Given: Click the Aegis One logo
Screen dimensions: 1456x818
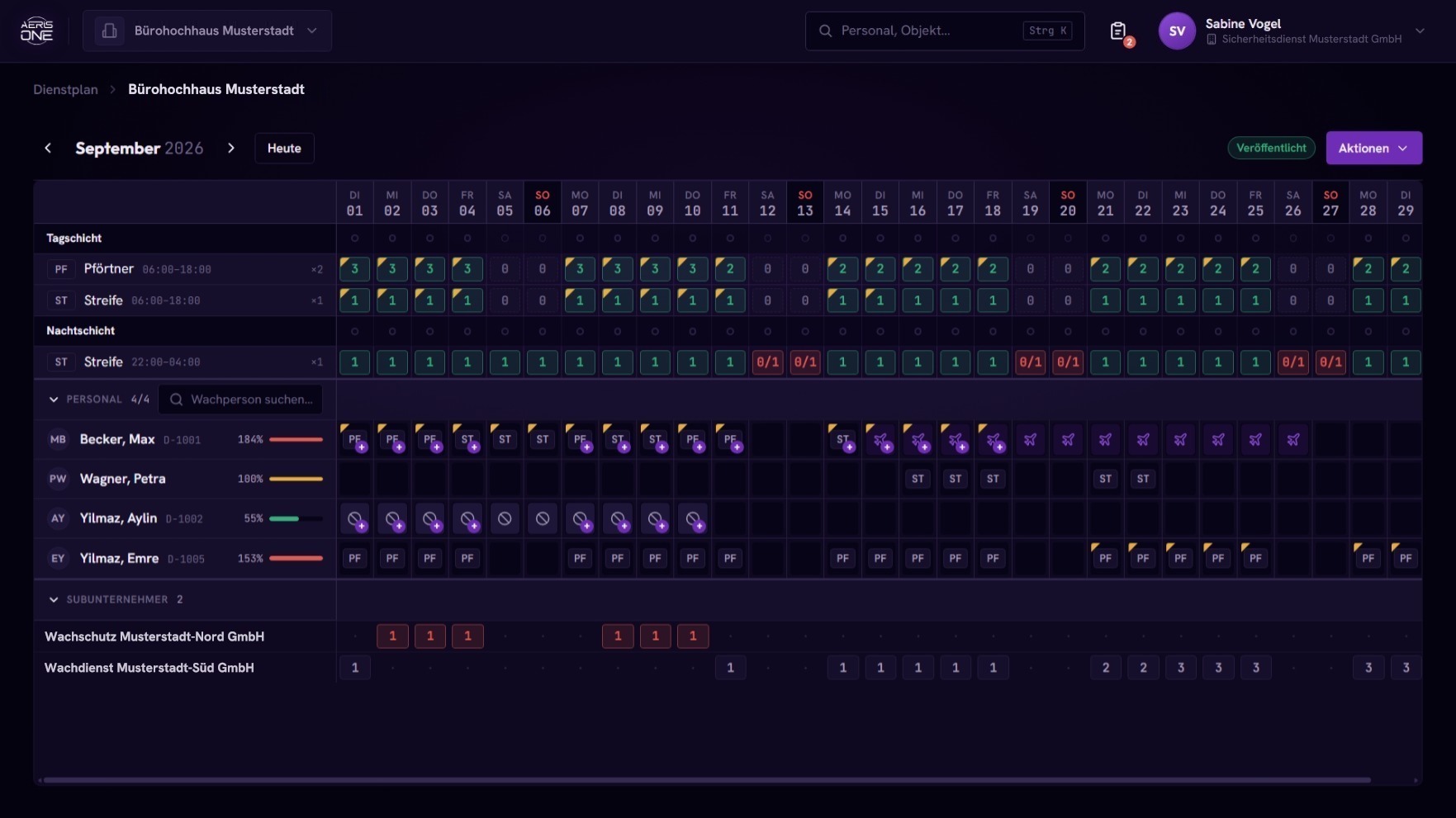Looking at the screenshot, I should pos(36,31).
